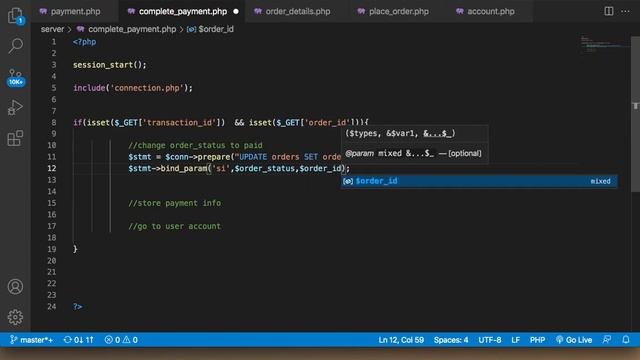Select PHP language mode in status bar
Image resolution: width=640 pixels, height=360 pixels.
(x=537, y=340)
